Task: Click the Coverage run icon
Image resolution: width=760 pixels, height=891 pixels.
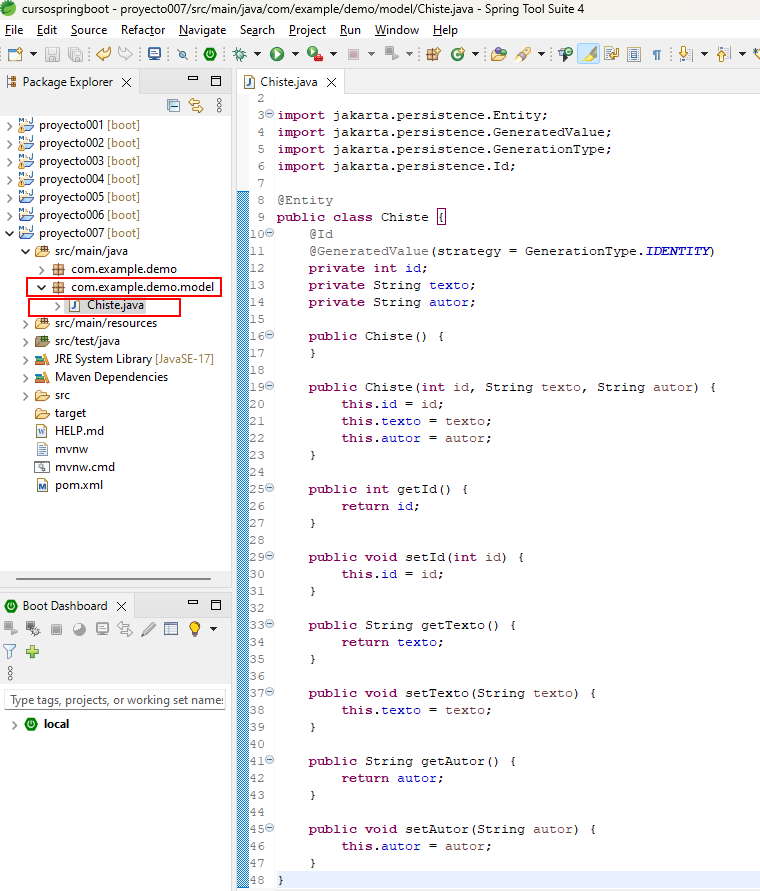Action: pyautogui.click(x=315, y=54)
